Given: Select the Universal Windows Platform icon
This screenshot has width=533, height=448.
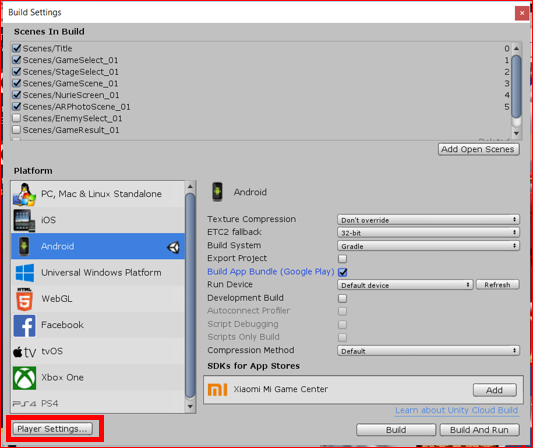Looking at the screenshot, I should click(24, 273).
